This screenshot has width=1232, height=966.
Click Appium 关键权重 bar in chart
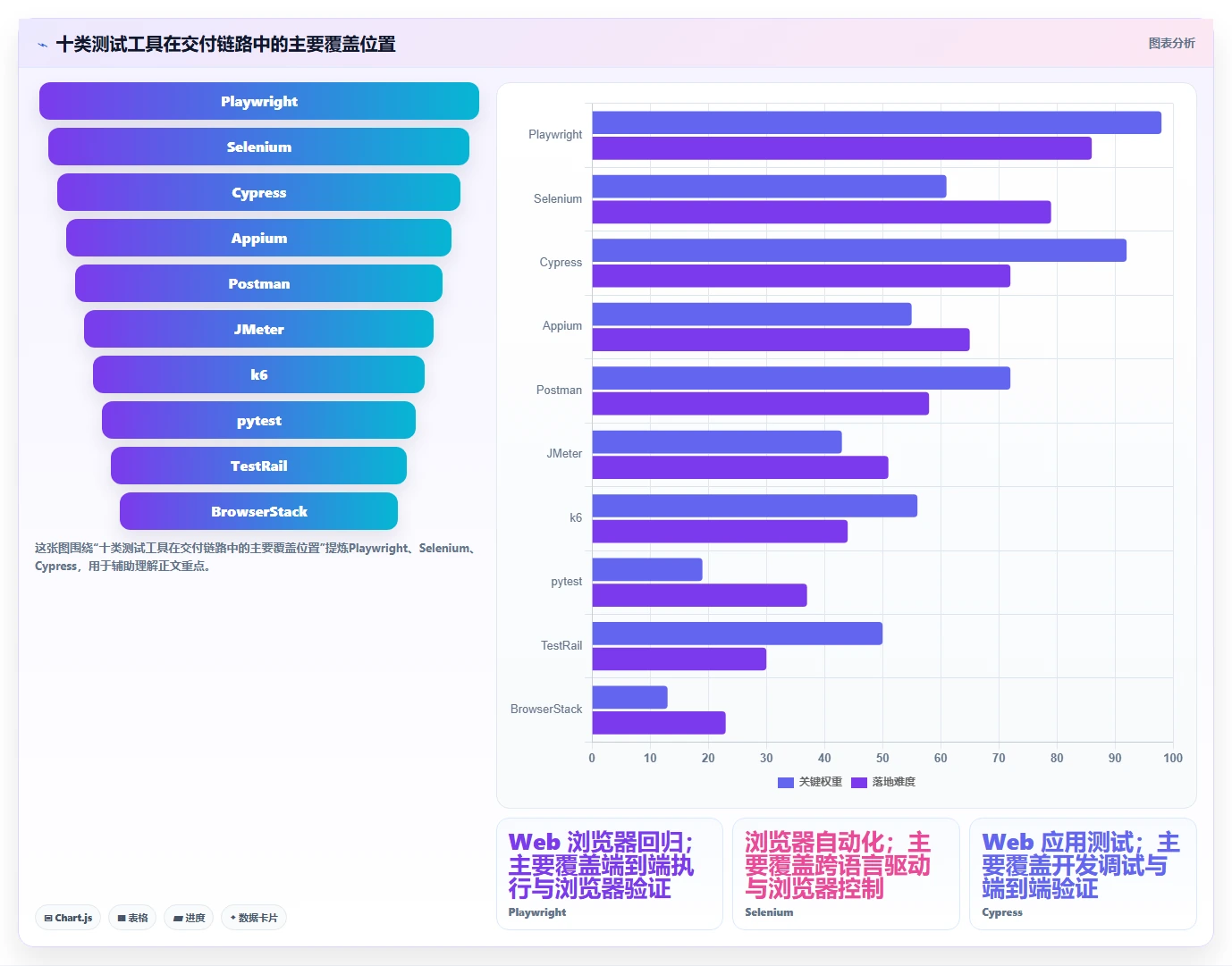pyautogui.click(x=752, y=315)
